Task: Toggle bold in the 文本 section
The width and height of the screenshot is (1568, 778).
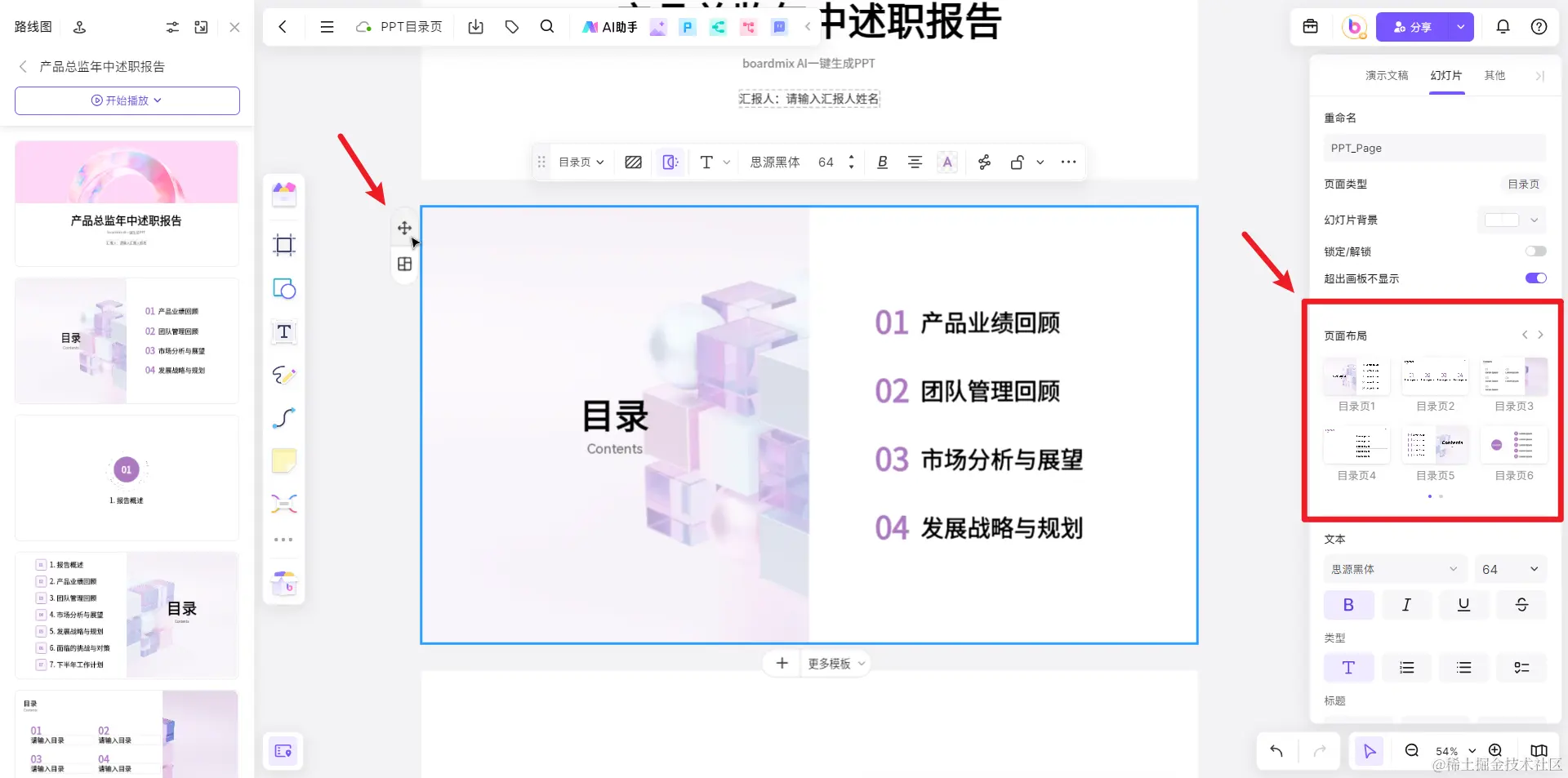Action: tap(1348, 604)
